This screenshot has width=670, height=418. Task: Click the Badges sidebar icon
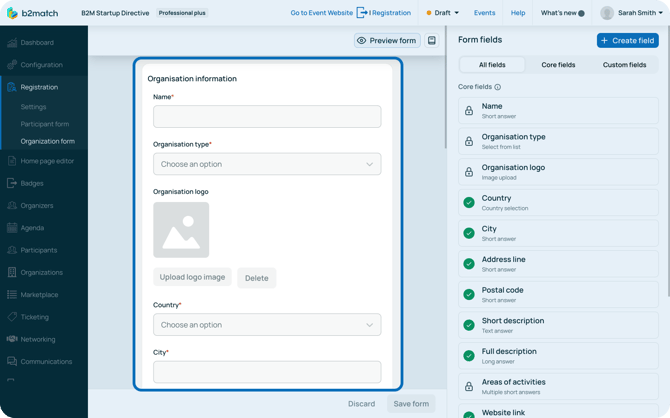(x=12, y=183)
